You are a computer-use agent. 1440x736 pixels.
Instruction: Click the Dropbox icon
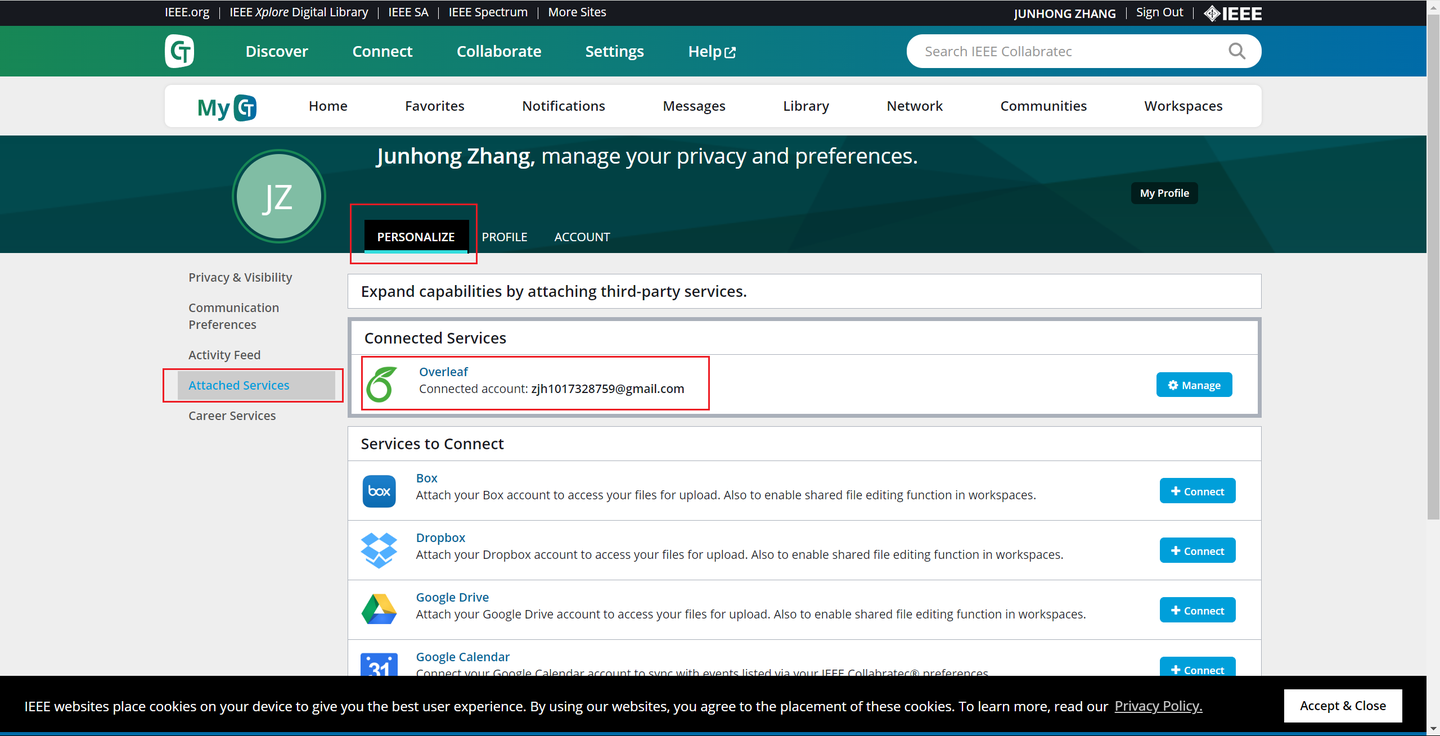(x=379, y=549)
